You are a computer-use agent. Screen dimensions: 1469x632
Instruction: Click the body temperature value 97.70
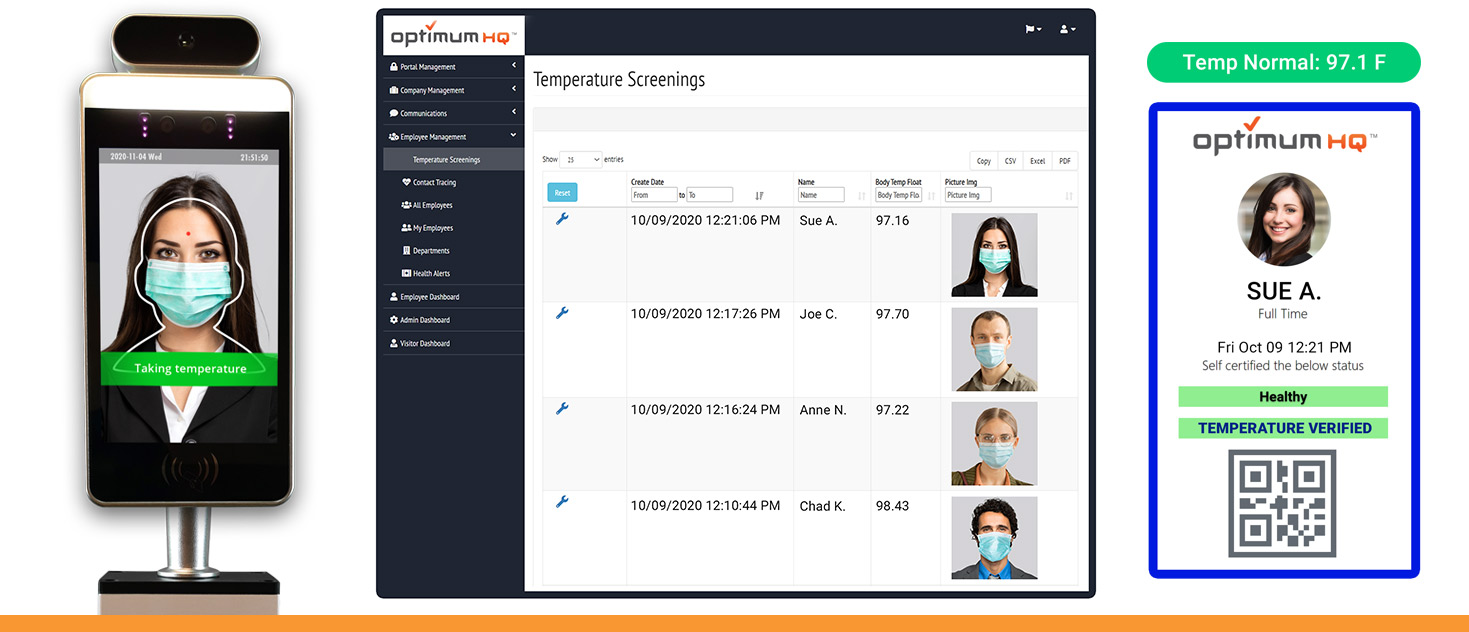point(892,314)
